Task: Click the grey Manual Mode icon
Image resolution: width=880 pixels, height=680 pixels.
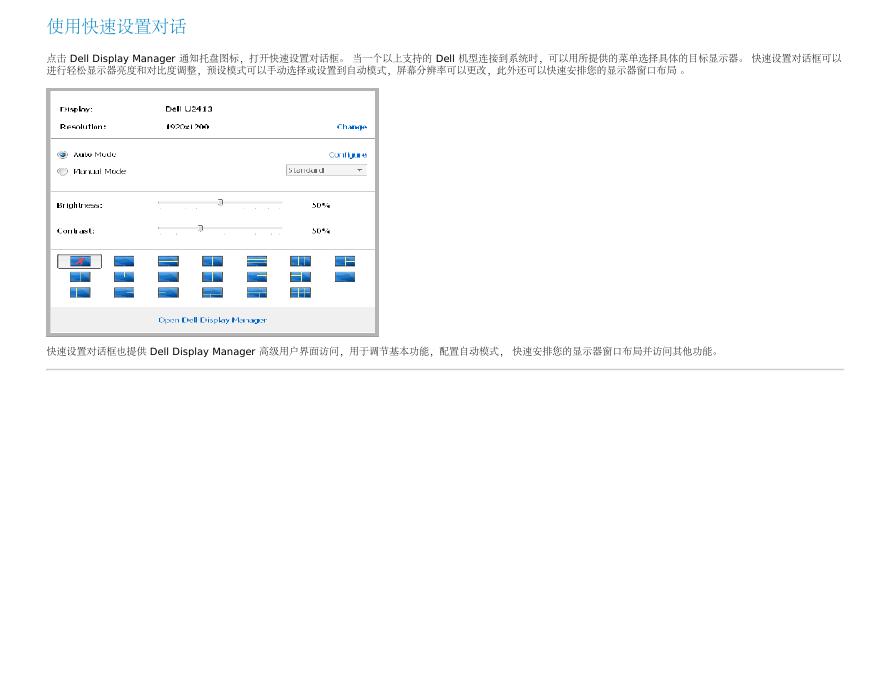Action: 62,172
